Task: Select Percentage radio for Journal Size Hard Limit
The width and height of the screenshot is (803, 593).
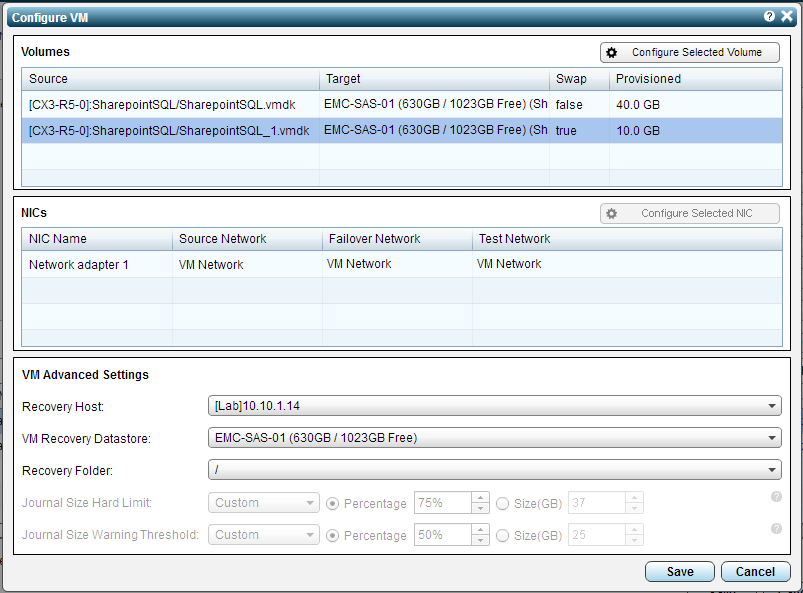Action: pyautogui.click(x=334, y=503)
